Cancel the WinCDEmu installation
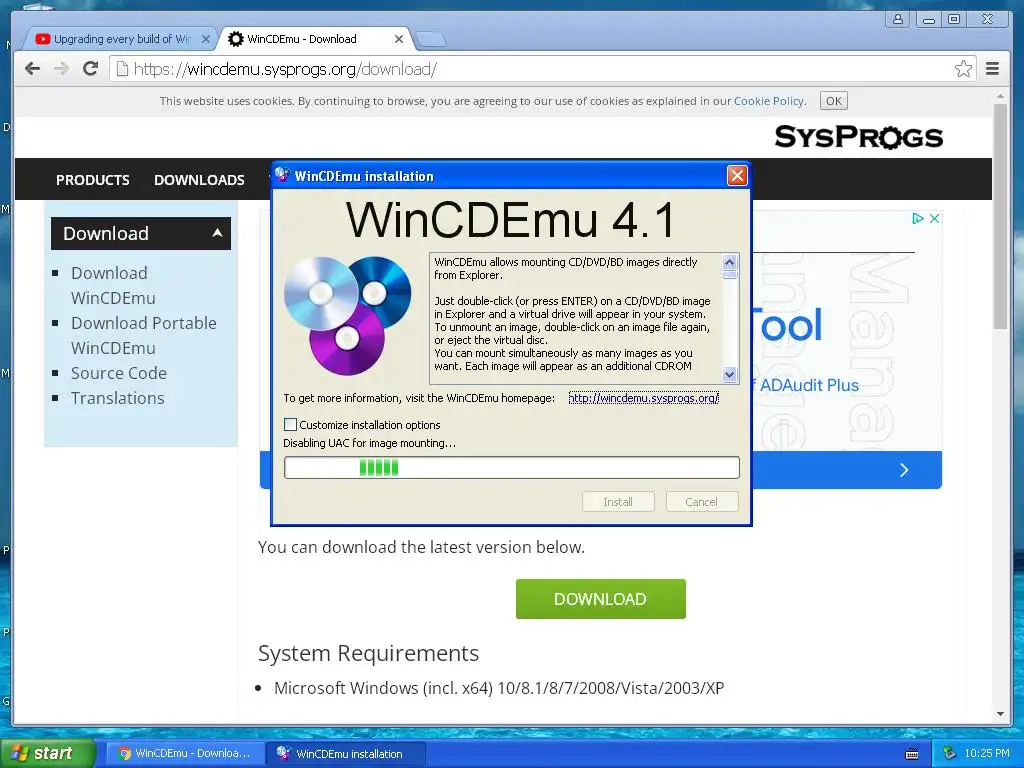This screenshot has height=768, width=1024. [701, 502]
